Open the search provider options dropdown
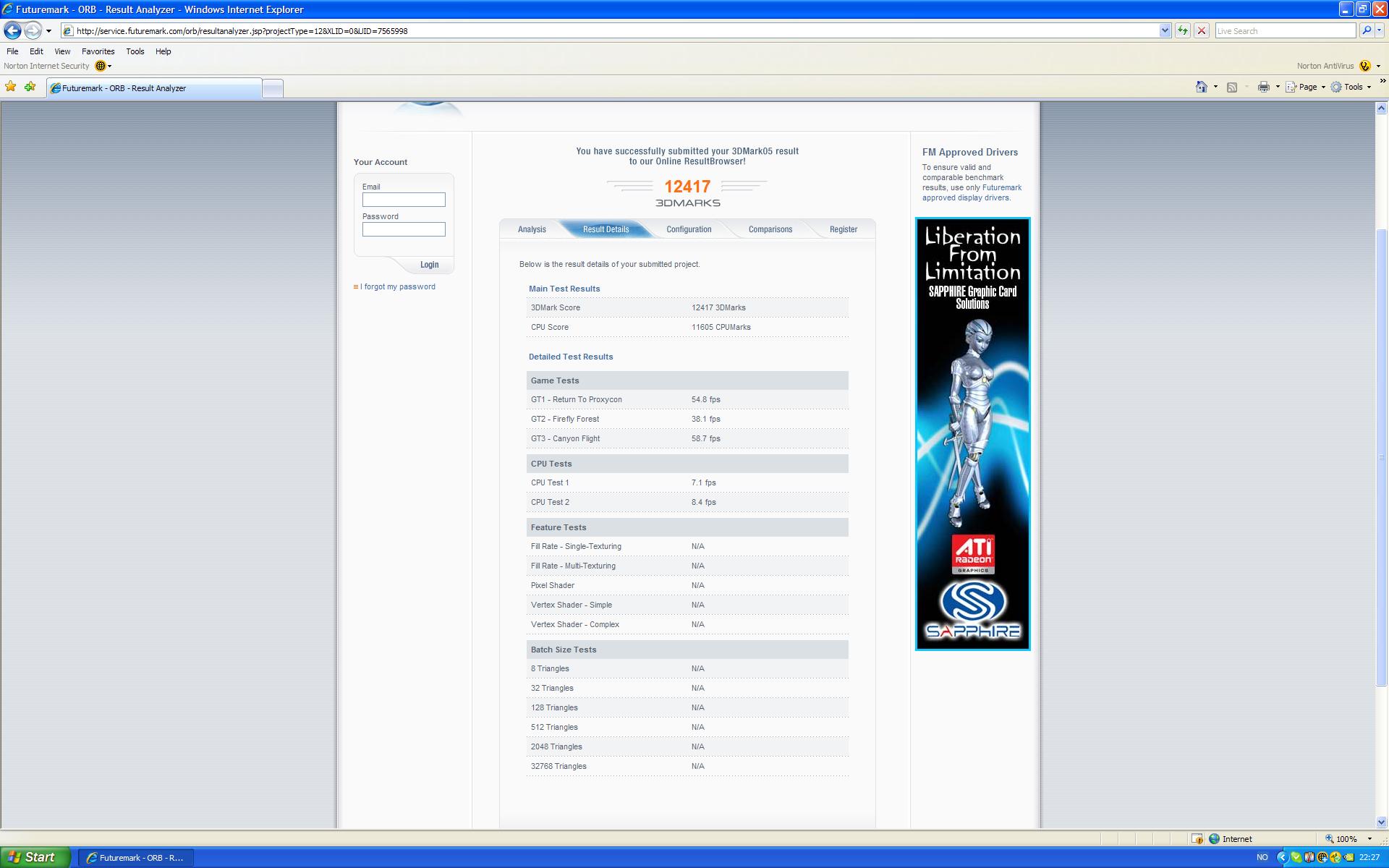The width and height of the screenshot is (1389, 868). 1380,30
